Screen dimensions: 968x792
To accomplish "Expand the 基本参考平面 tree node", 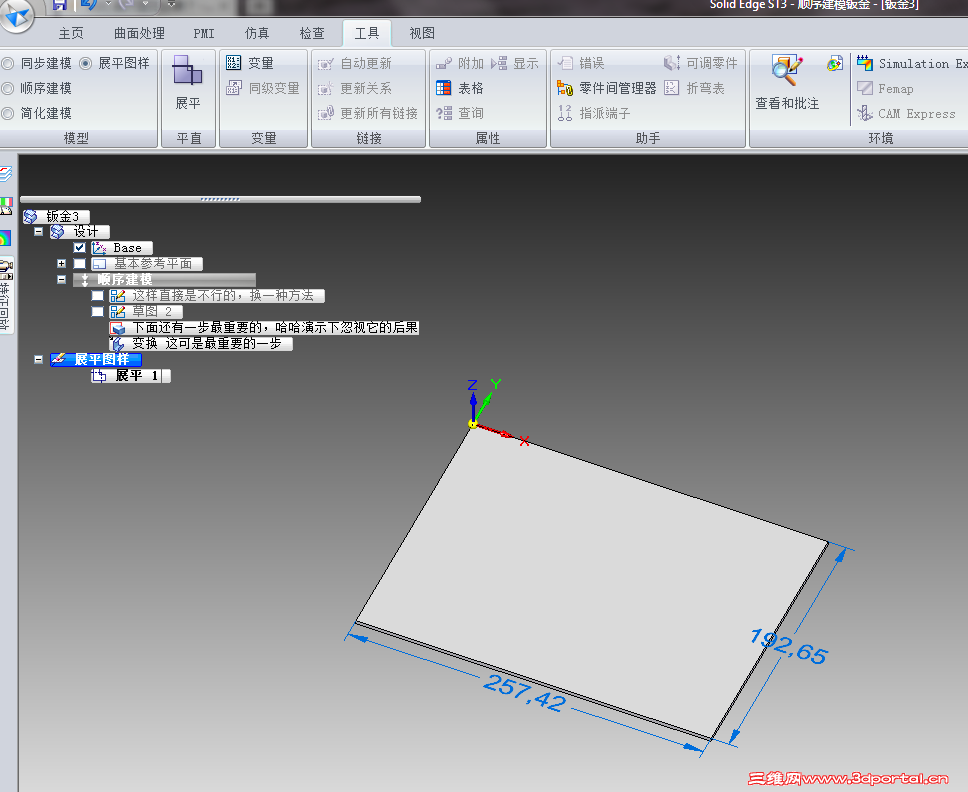I will tap(61, 264).
